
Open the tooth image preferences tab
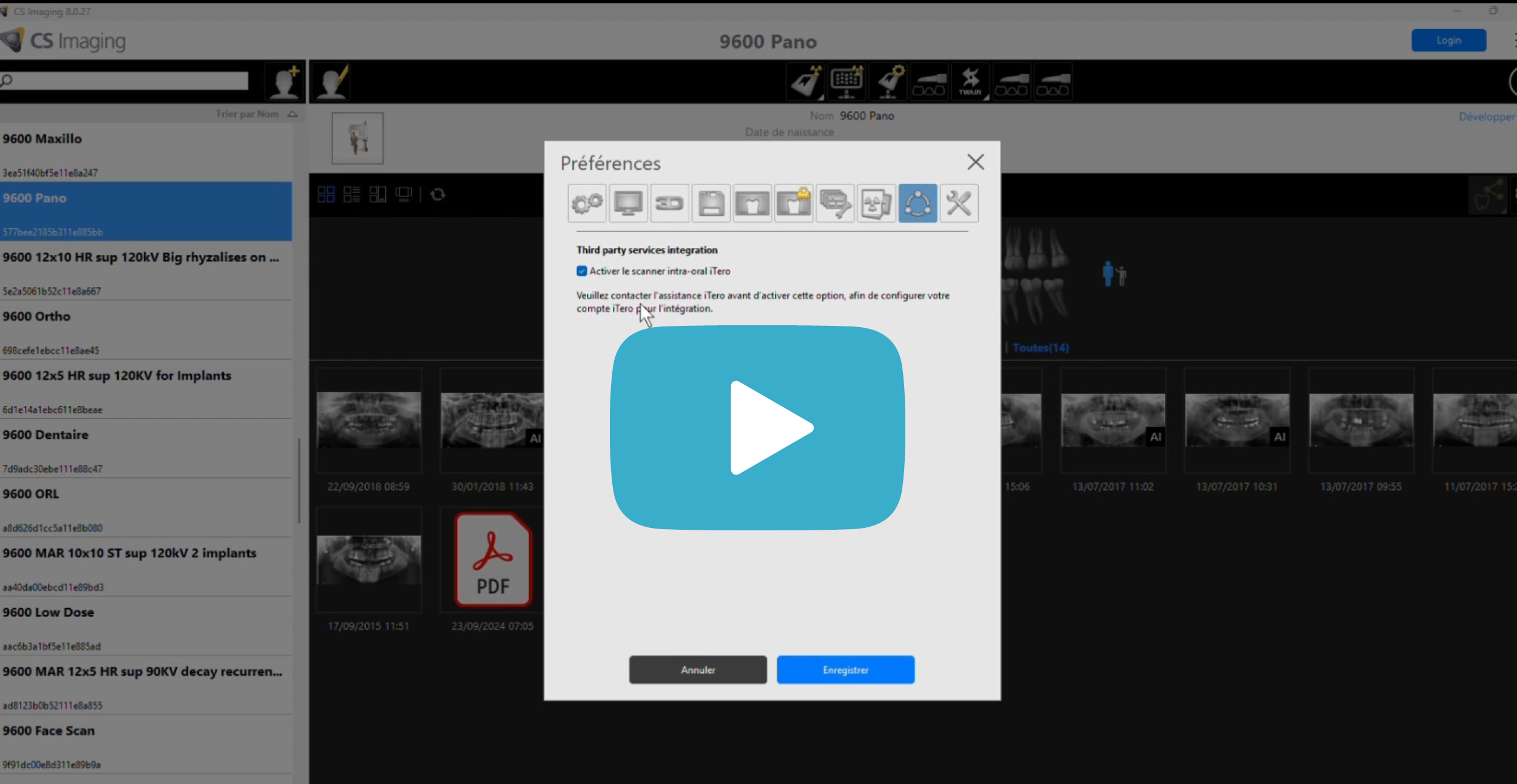pos(752,203)
